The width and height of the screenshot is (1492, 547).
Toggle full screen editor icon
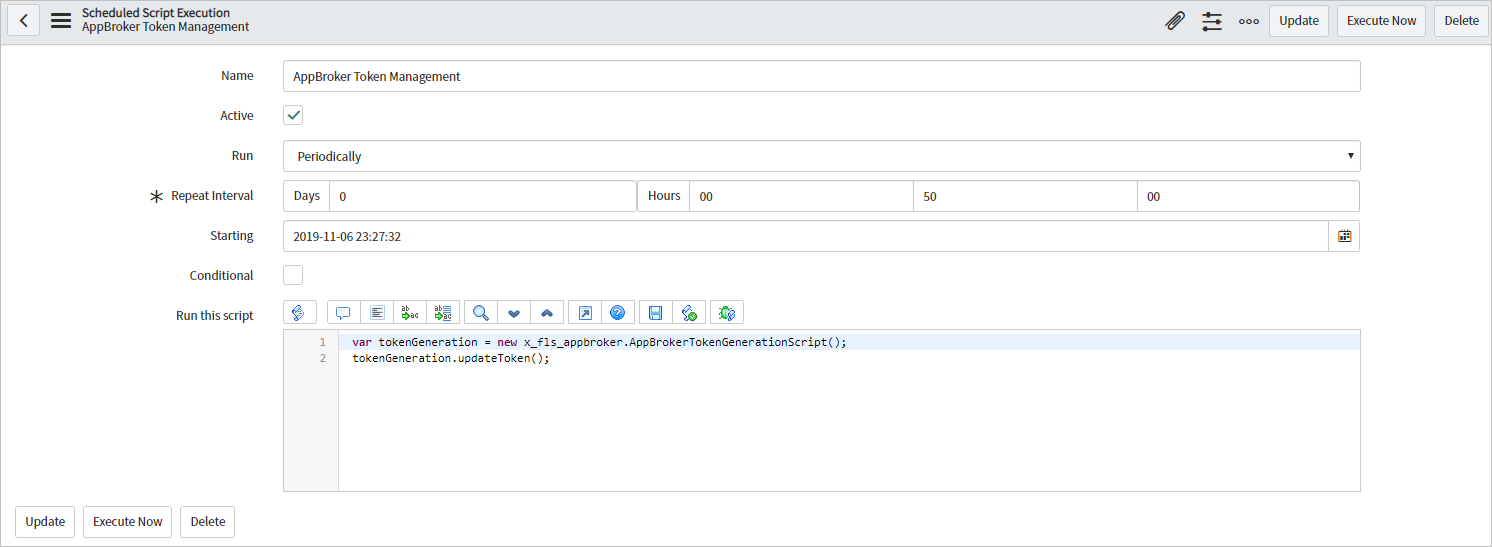[585, 312]
